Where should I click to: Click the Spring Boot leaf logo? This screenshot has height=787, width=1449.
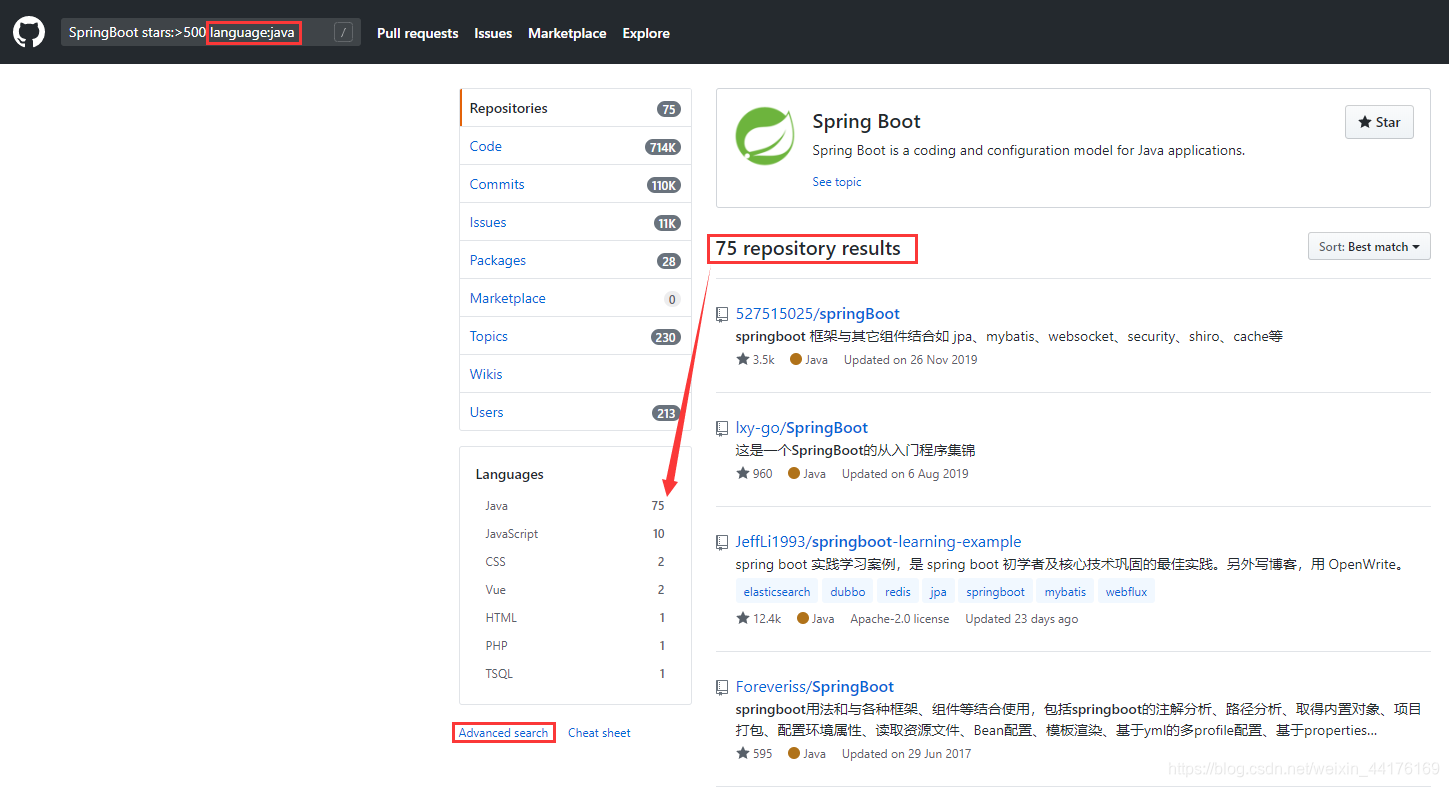[765, 135]
